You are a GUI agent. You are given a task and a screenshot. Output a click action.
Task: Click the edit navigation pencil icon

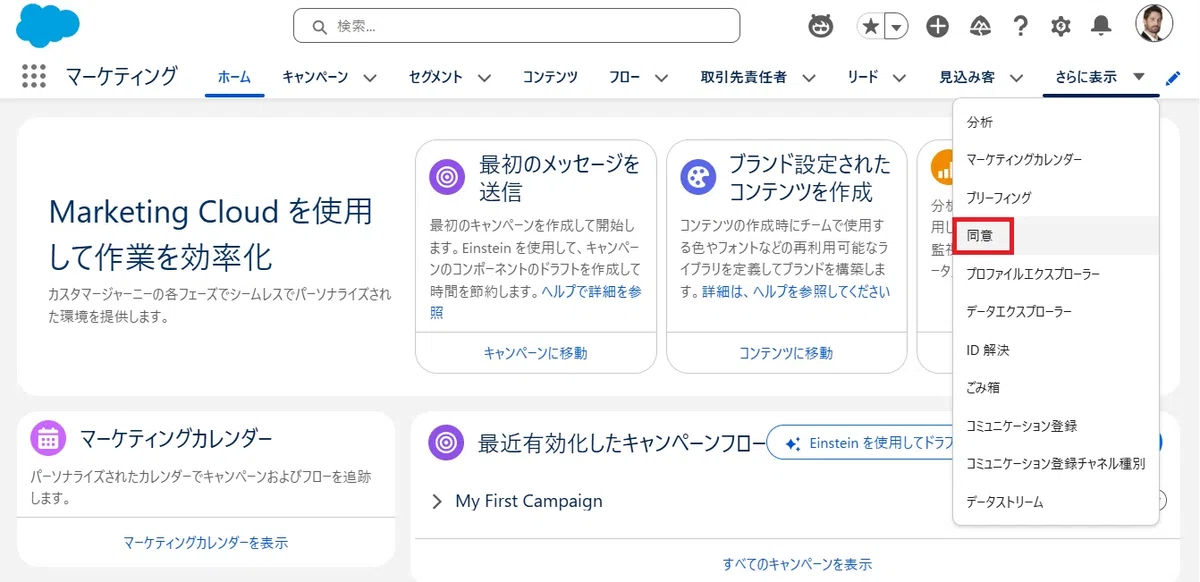(1173, 77)
